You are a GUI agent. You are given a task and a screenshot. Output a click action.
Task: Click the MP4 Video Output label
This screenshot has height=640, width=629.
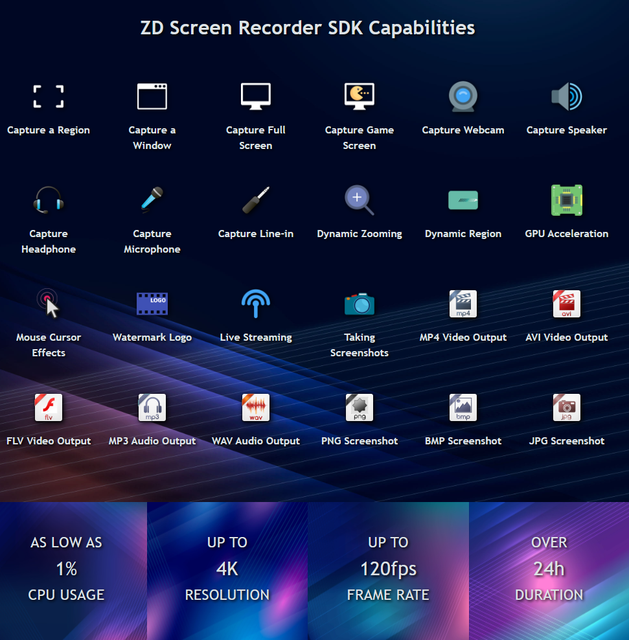pos(463,338)
